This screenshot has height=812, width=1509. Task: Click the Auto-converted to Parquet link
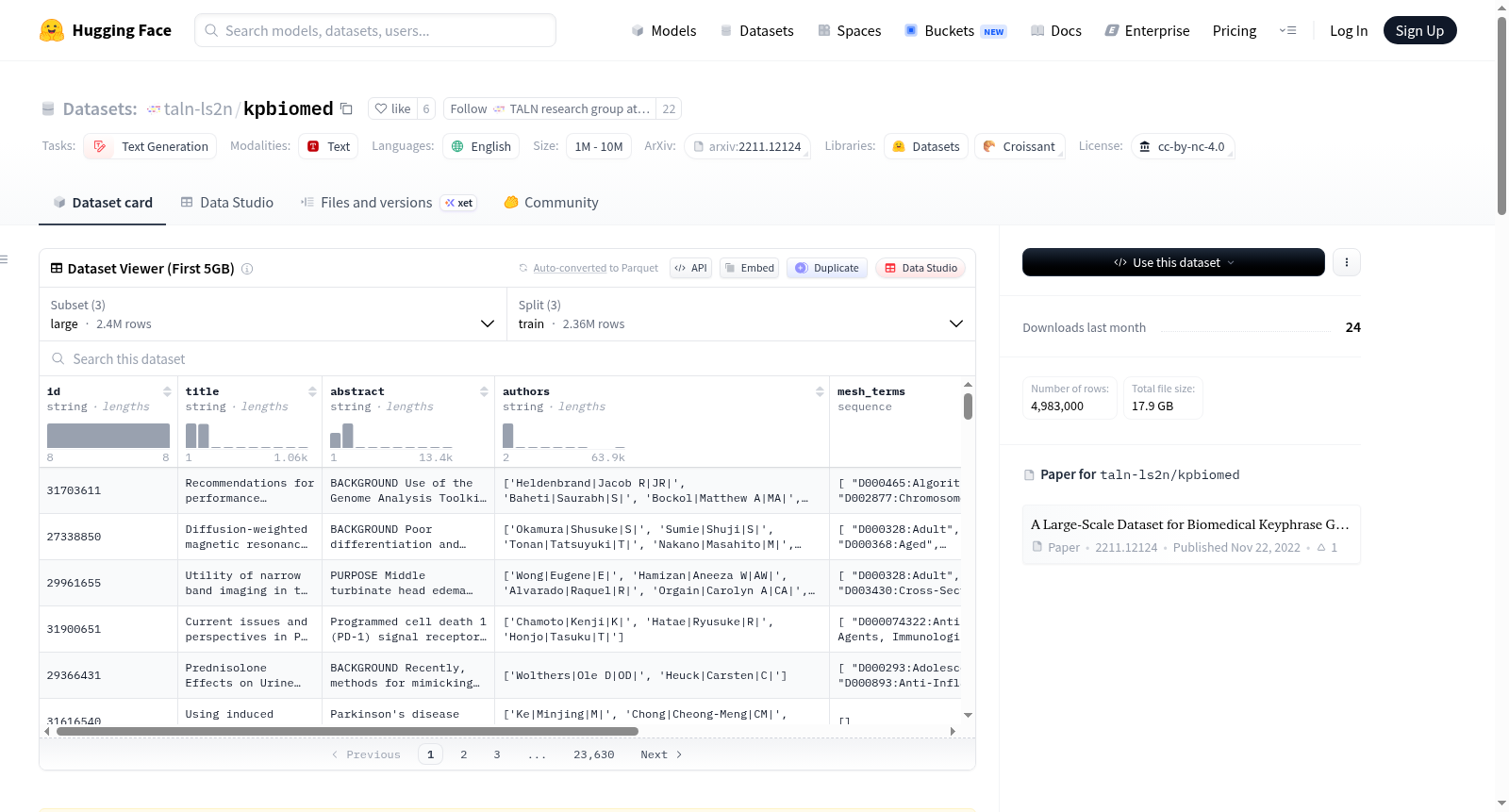point(595,268)
